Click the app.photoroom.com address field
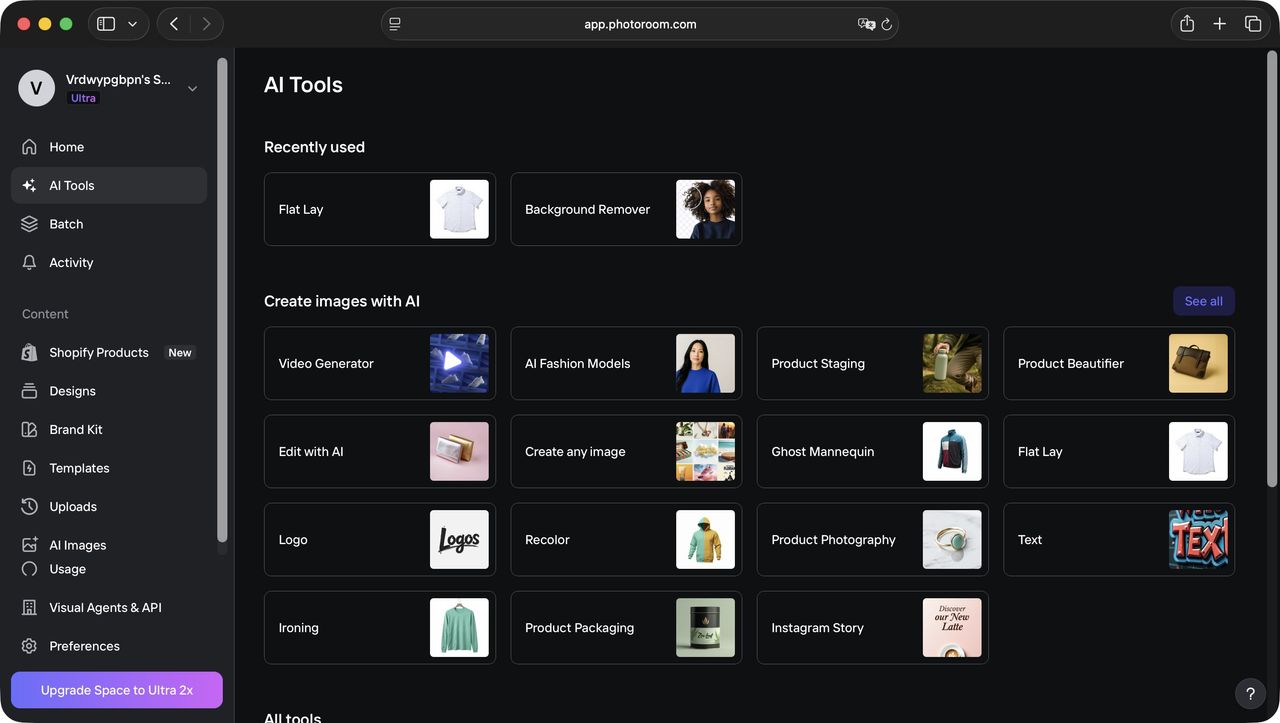This screenshot has width=1280, height=723. coord(640,24)
